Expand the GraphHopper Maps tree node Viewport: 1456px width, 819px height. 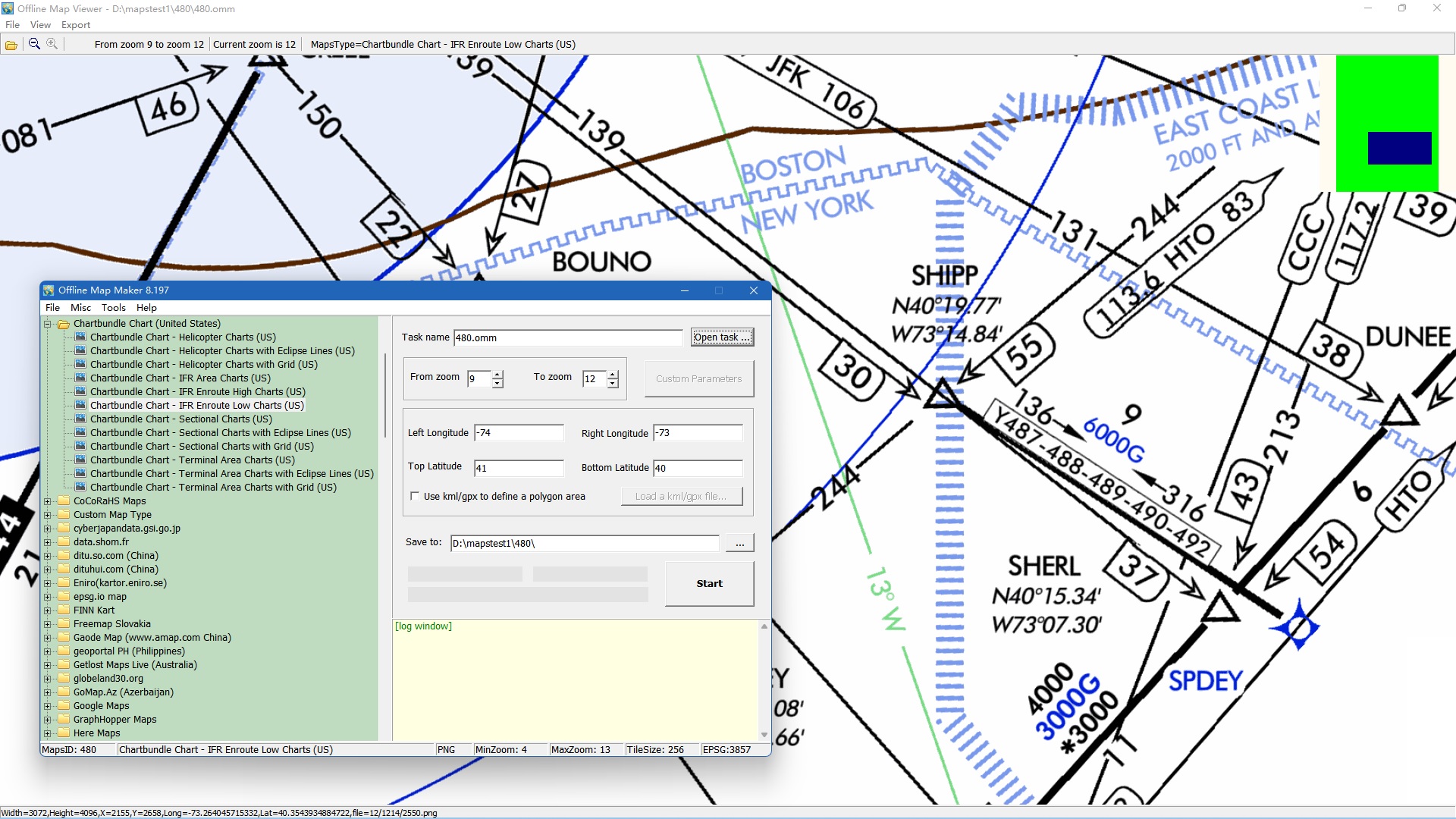[48, 720]
